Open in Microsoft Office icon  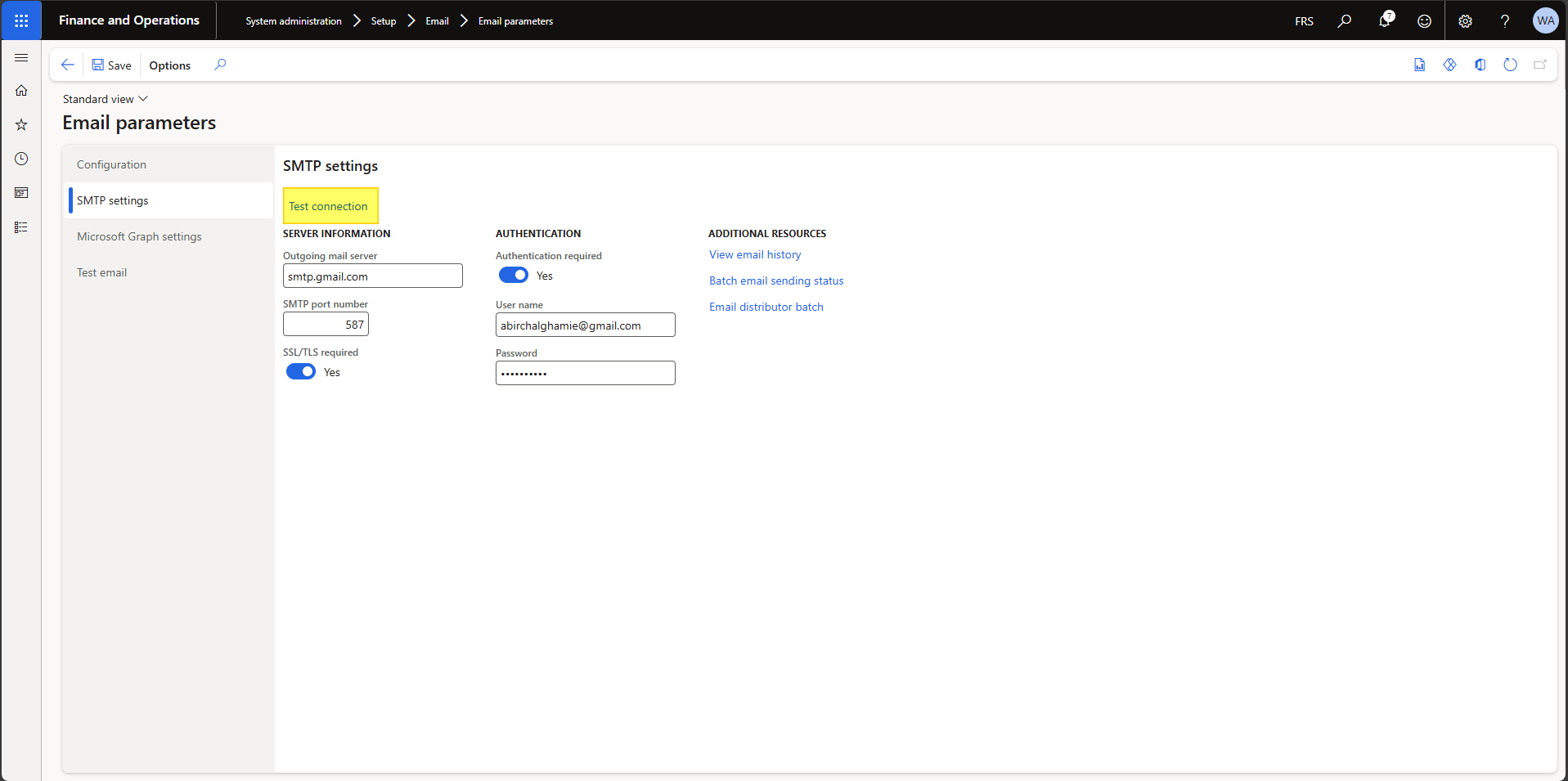pyautogui.click(x=1480, y=65)
